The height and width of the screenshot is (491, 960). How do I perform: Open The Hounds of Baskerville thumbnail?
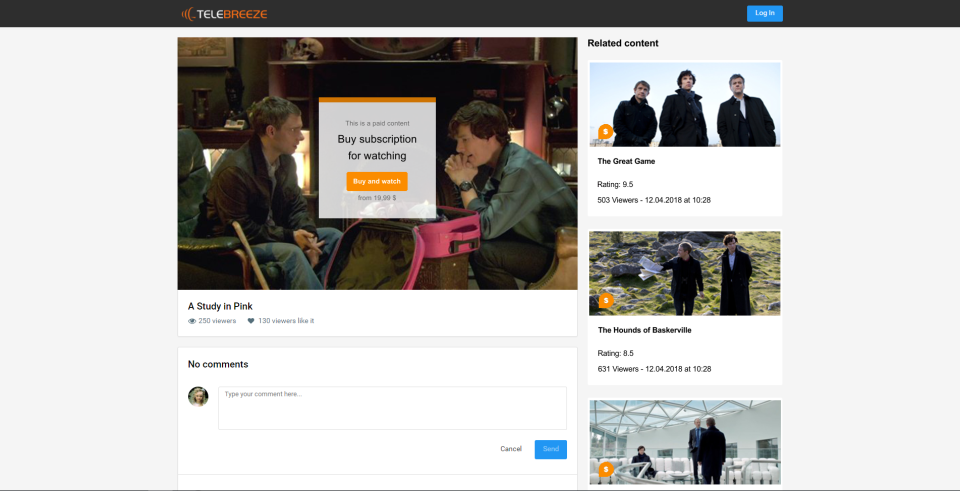coord(684,274)
